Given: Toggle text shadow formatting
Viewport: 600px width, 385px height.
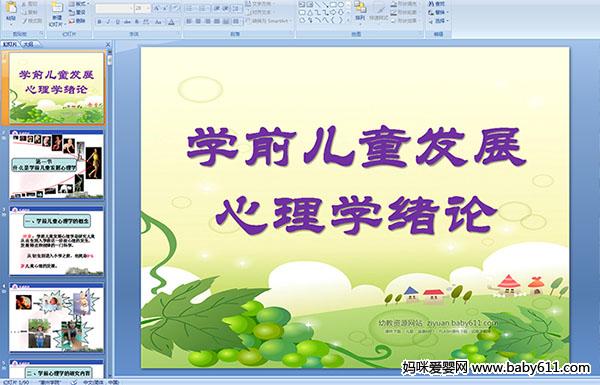Looking at the screenshot, I should [x=137, y=22].
